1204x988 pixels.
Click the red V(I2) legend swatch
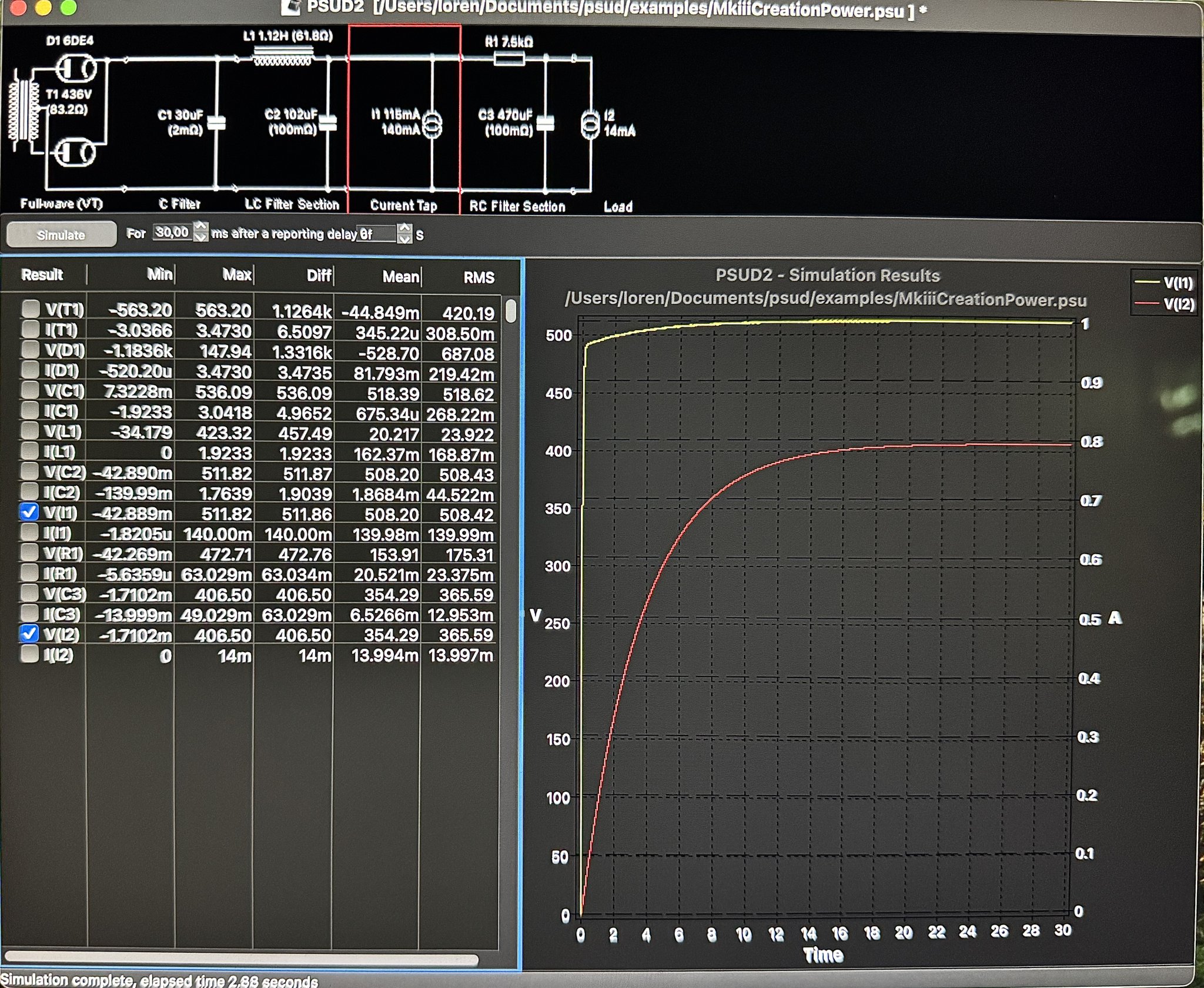click(x=1146, y=304)
